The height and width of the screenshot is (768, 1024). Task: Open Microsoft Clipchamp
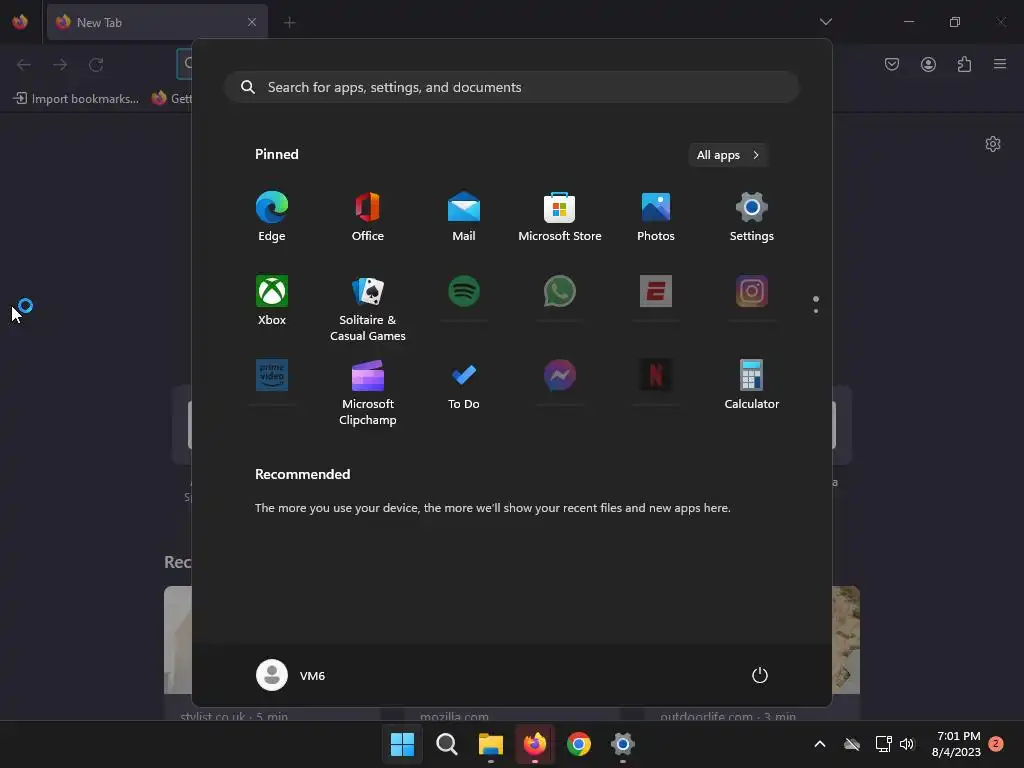click(368, 392)
